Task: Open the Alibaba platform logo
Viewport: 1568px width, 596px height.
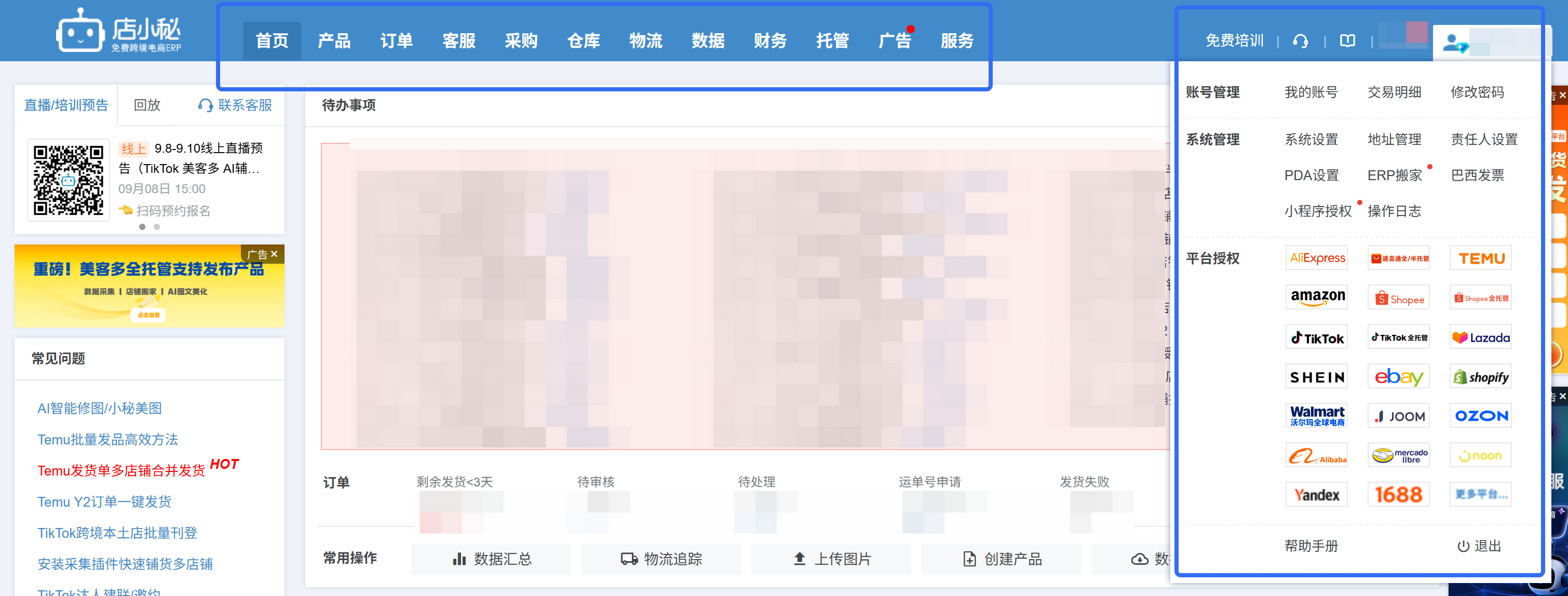Action: tap(1317, 455)
